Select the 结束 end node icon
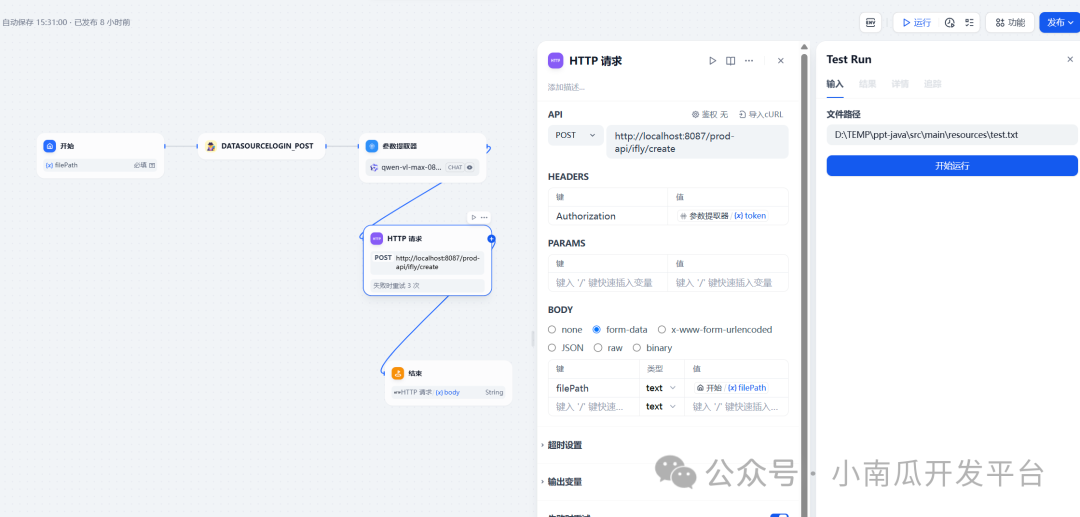 [397, 373]
